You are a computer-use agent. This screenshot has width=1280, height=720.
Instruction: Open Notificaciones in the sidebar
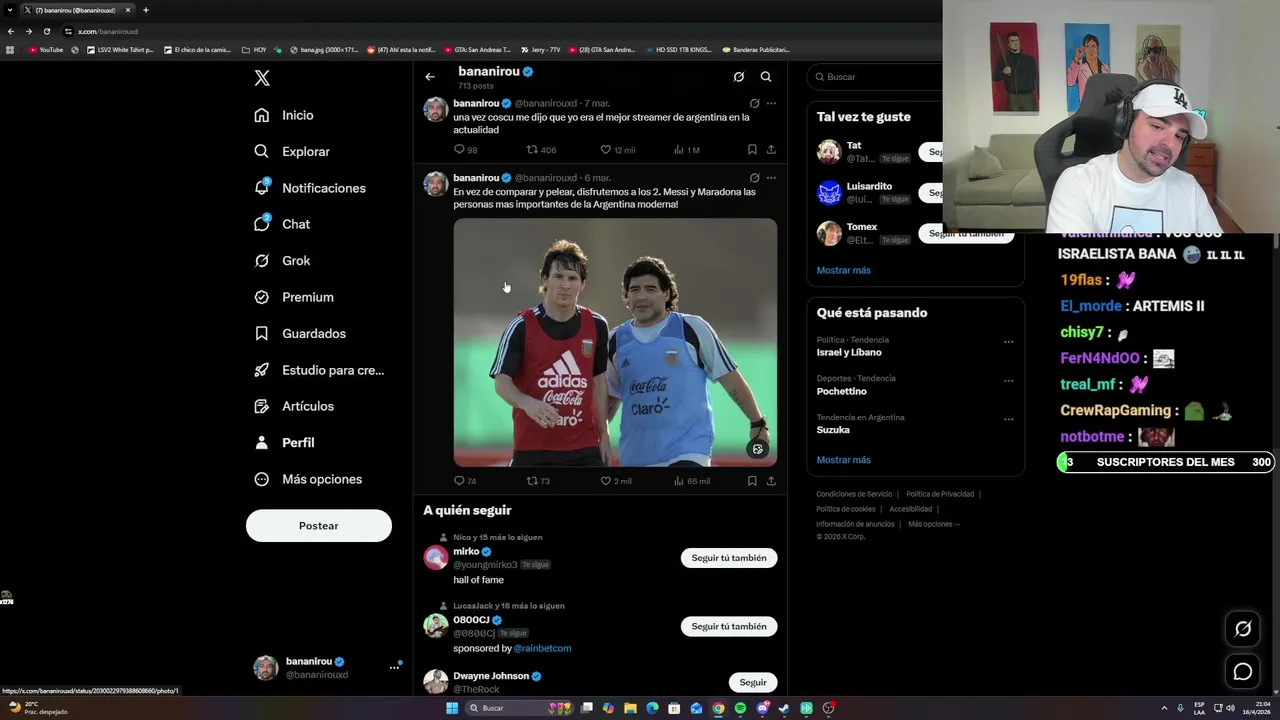click(310, 188)
